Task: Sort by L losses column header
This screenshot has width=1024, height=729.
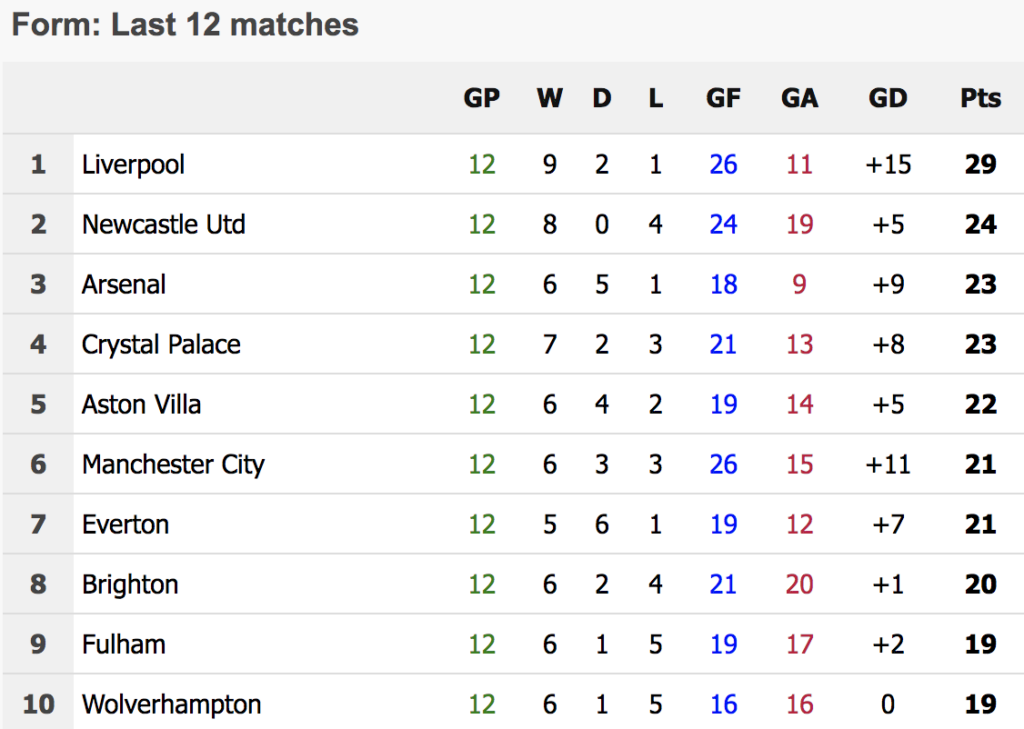Action: (x=655, y=98)
